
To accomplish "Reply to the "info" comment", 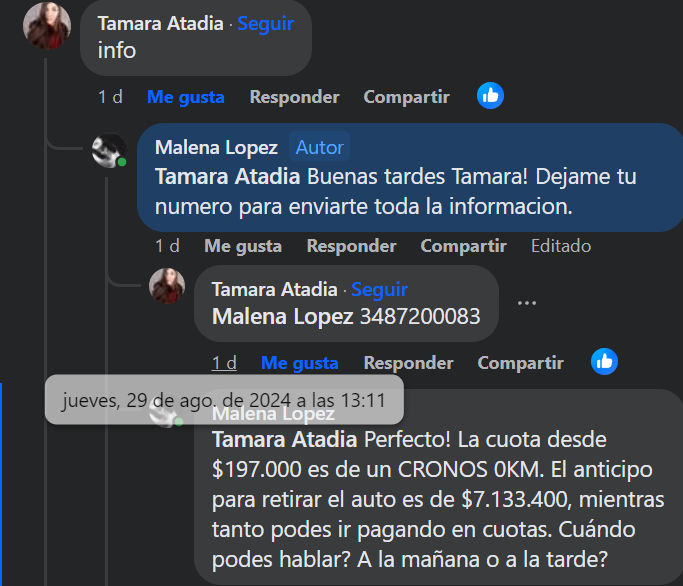I will tap(294, 97).
